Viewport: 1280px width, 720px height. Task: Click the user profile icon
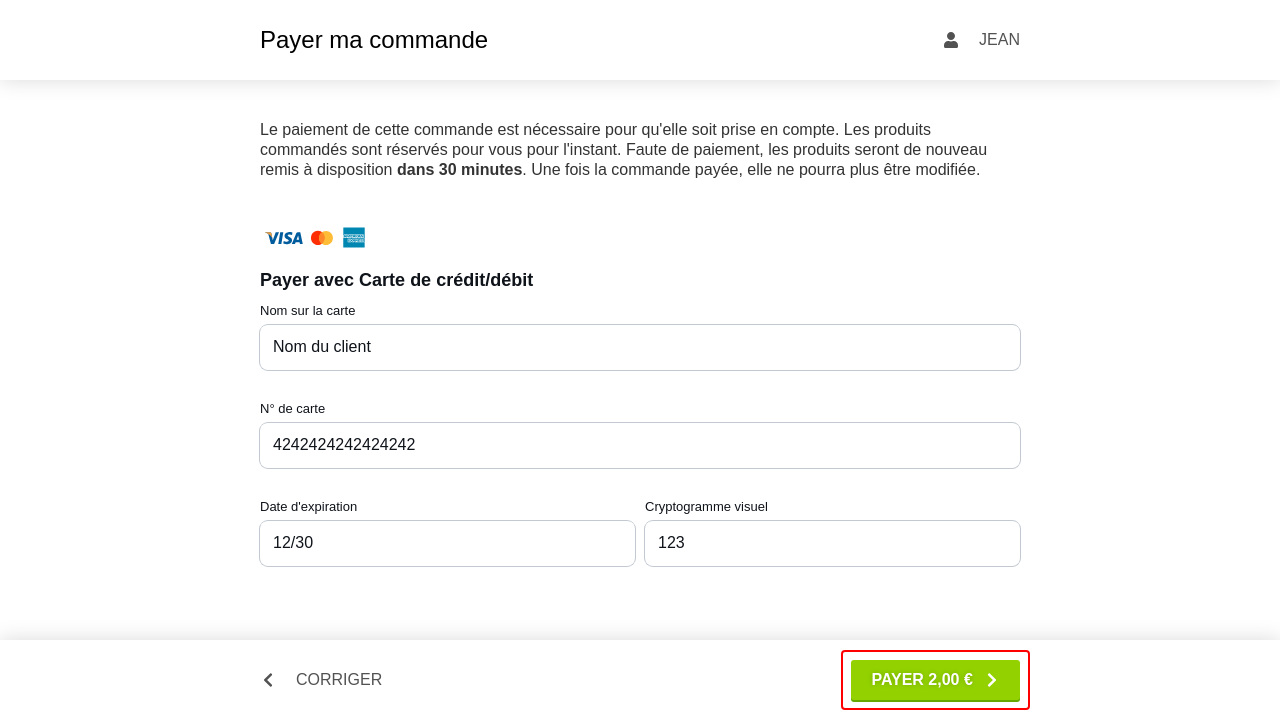(951, 40)
